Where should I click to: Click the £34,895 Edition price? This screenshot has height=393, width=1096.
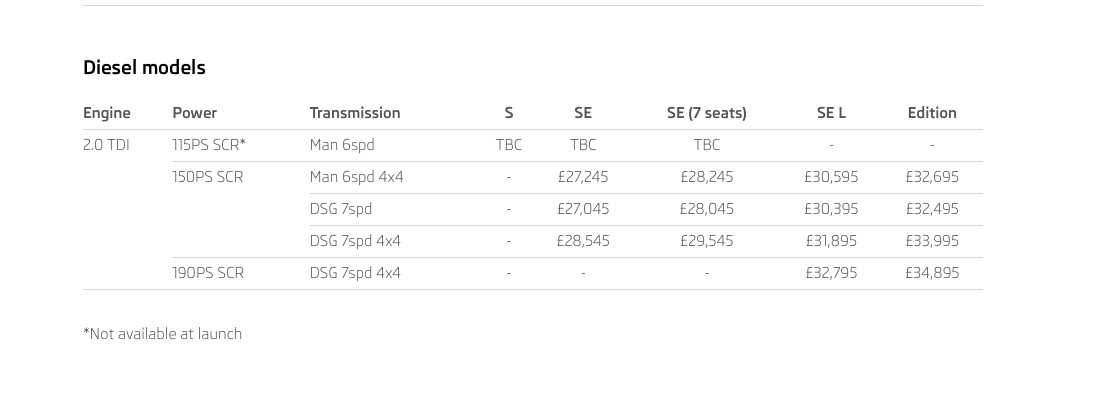[x=932, y=273]
